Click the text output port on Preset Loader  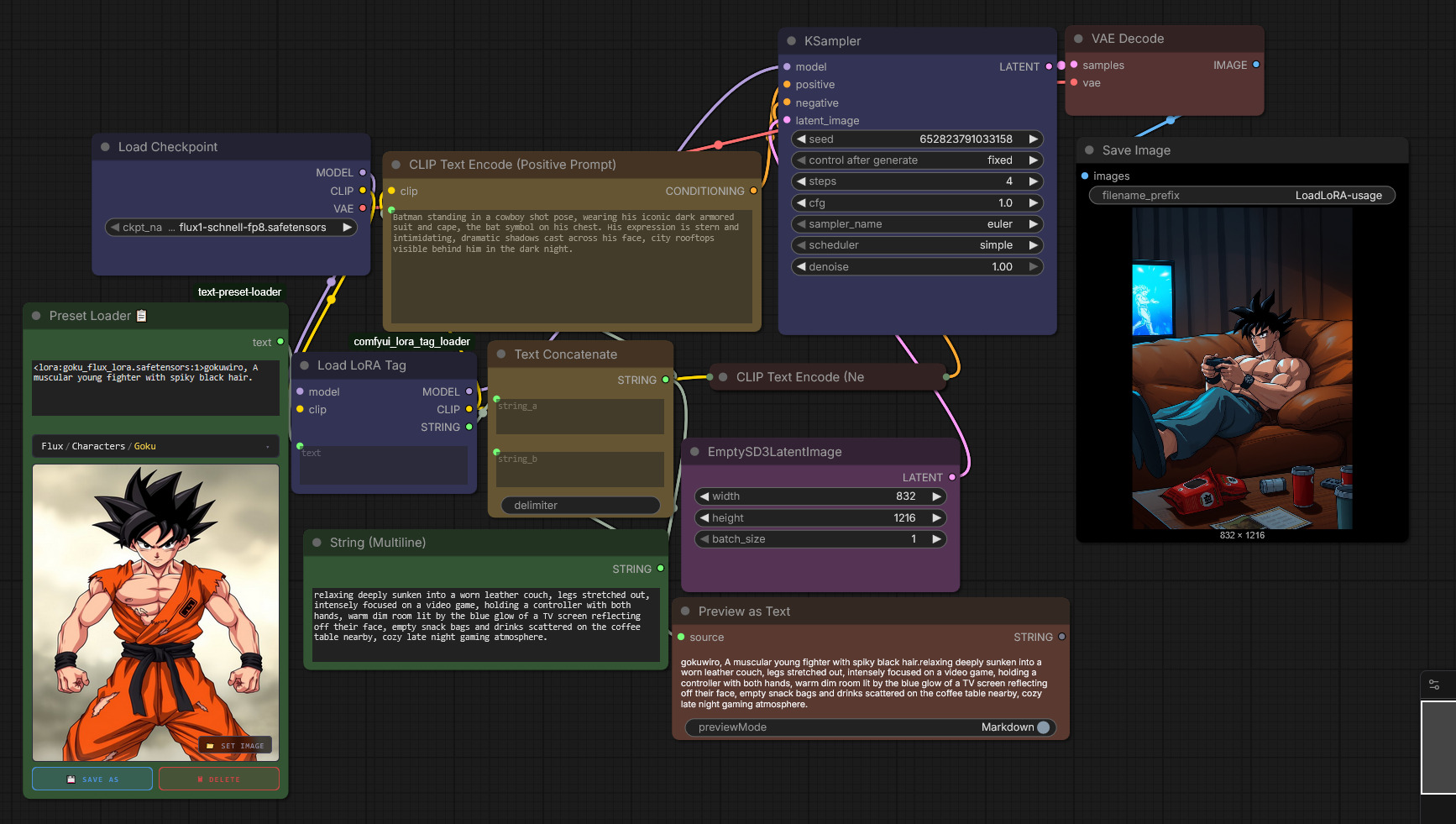click(x=280, y=342)
